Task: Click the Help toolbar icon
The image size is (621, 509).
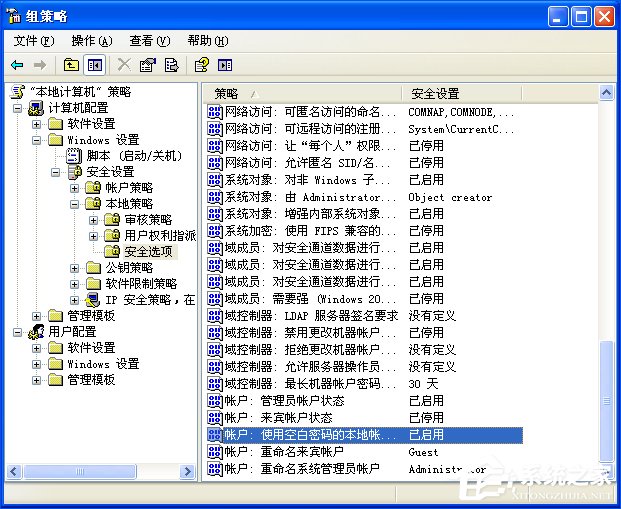Action: click(201, 65)
